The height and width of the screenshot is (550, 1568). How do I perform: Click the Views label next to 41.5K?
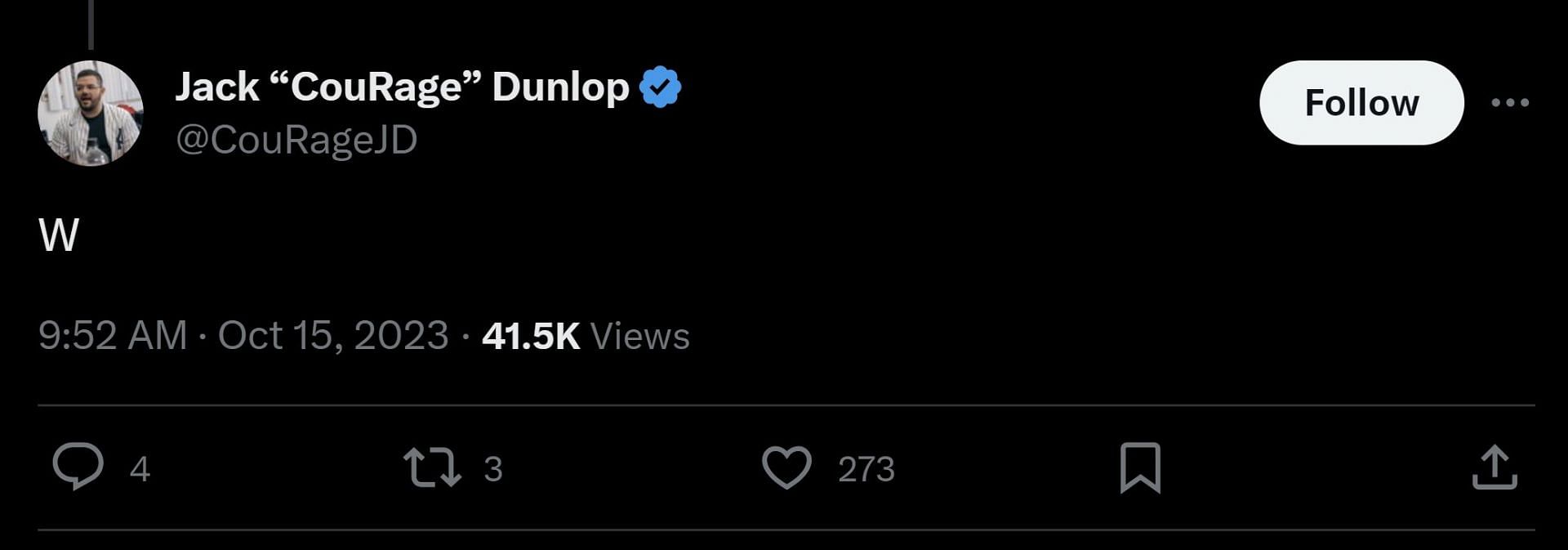(x=640, y=337)
